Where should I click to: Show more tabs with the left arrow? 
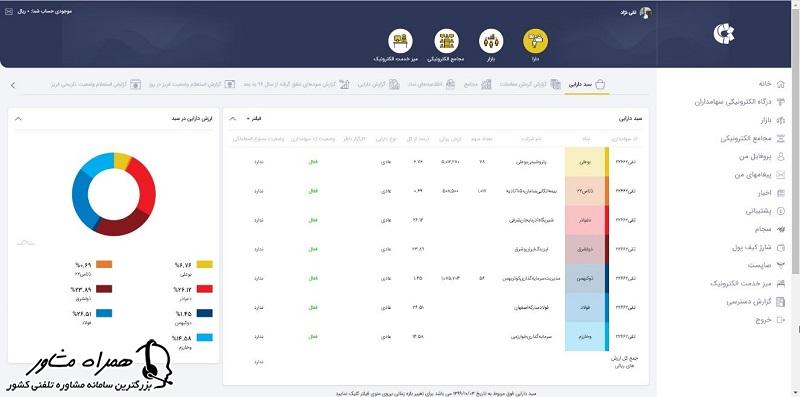[x=13, y=85]
